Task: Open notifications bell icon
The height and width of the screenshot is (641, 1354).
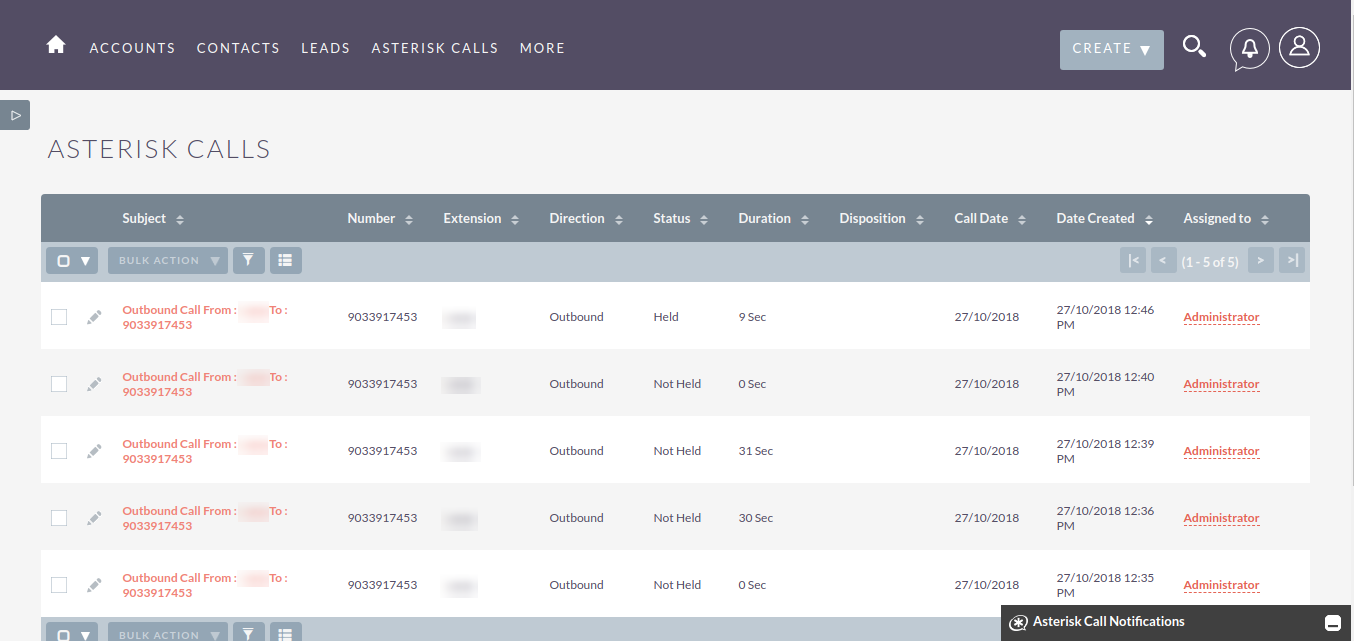Action: [x=1250, y=48]
